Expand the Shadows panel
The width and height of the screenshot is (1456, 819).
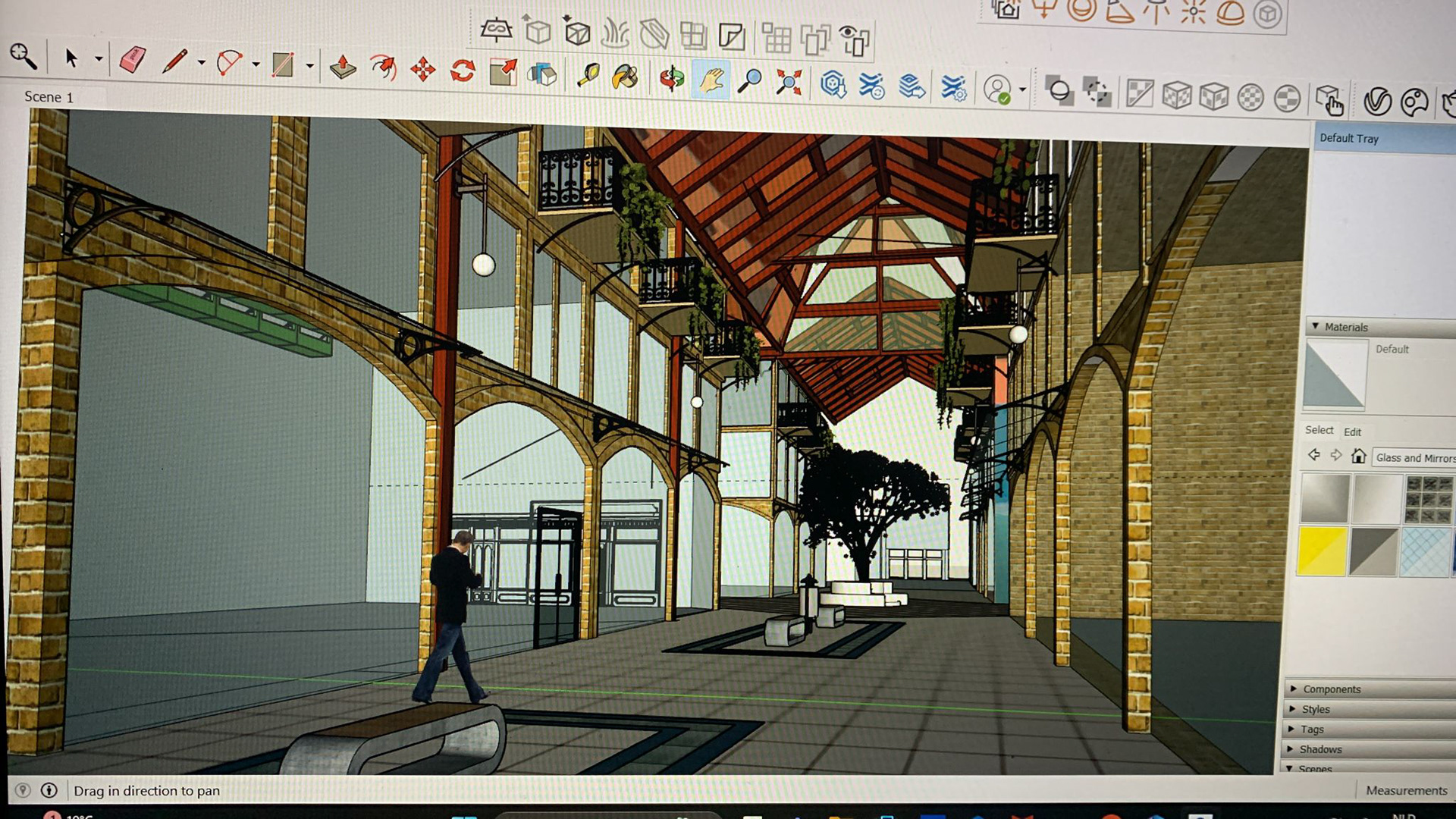tap(1319, 748)
